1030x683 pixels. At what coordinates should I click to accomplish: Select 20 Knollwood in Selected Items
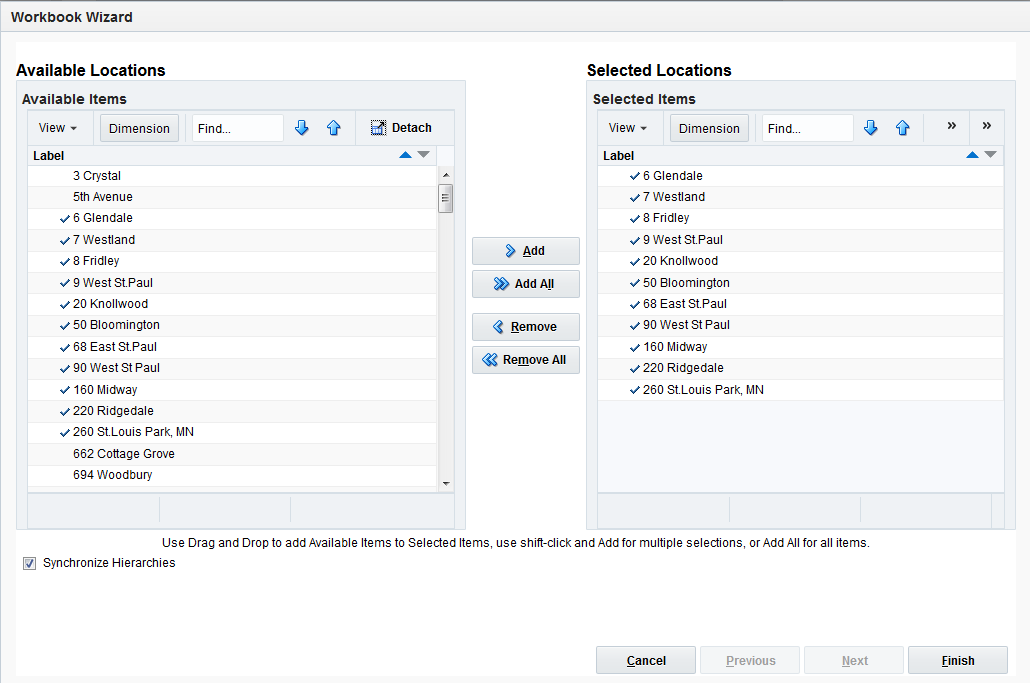click(x=801, y=261)
